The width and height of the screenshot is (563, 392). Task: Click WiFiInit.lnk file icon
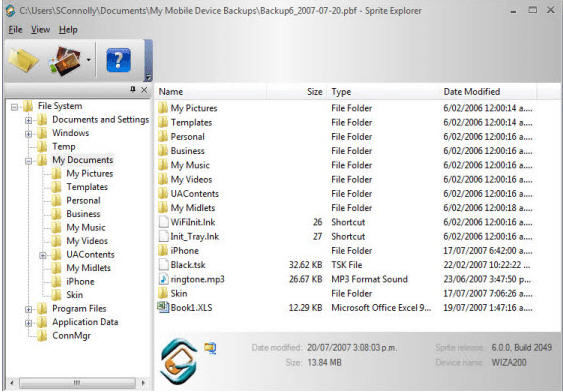point(163,222)
